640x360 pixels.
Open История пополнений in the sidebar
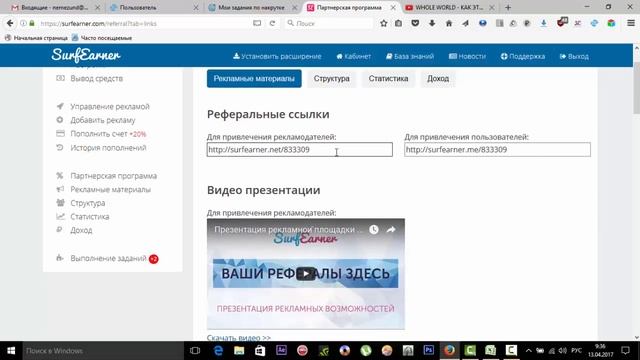pos(108,148)
